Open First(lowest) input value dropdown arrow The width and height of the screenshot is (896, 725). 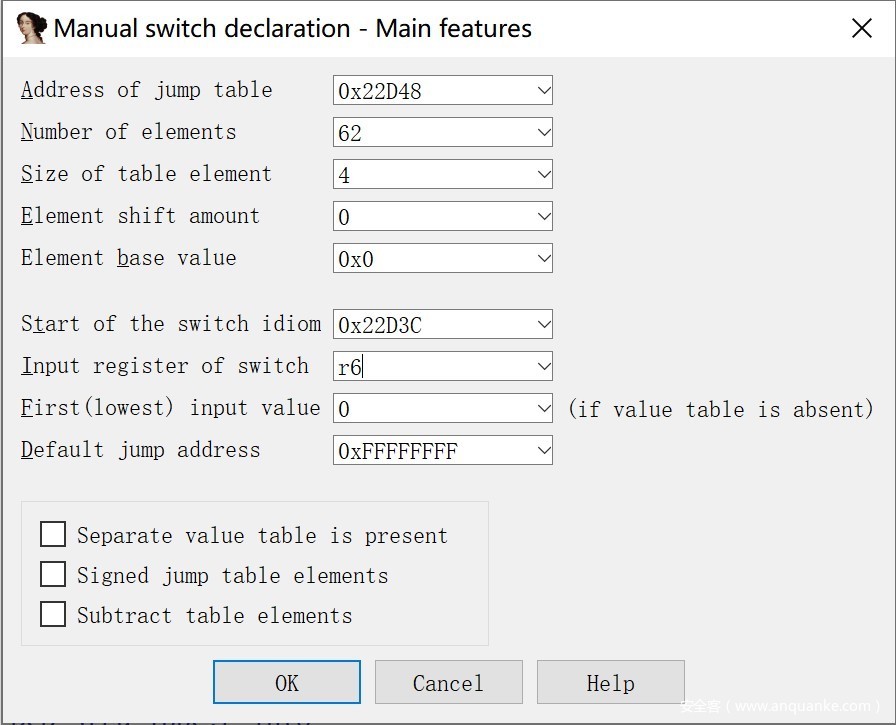pyautogui.click(x=543, y=409)
